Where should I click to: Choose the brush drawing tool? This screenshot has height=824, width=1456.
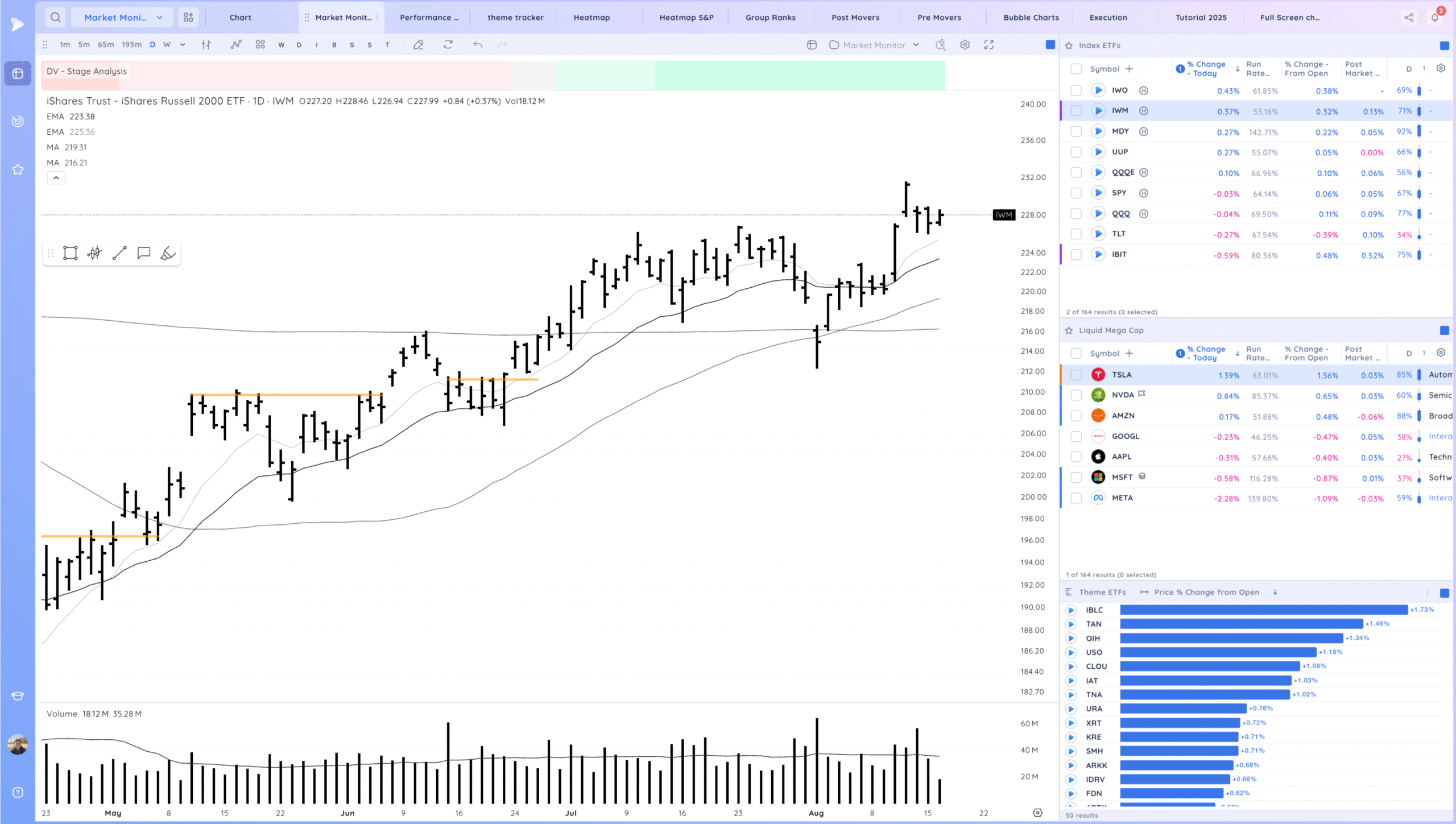coord(168,253)
